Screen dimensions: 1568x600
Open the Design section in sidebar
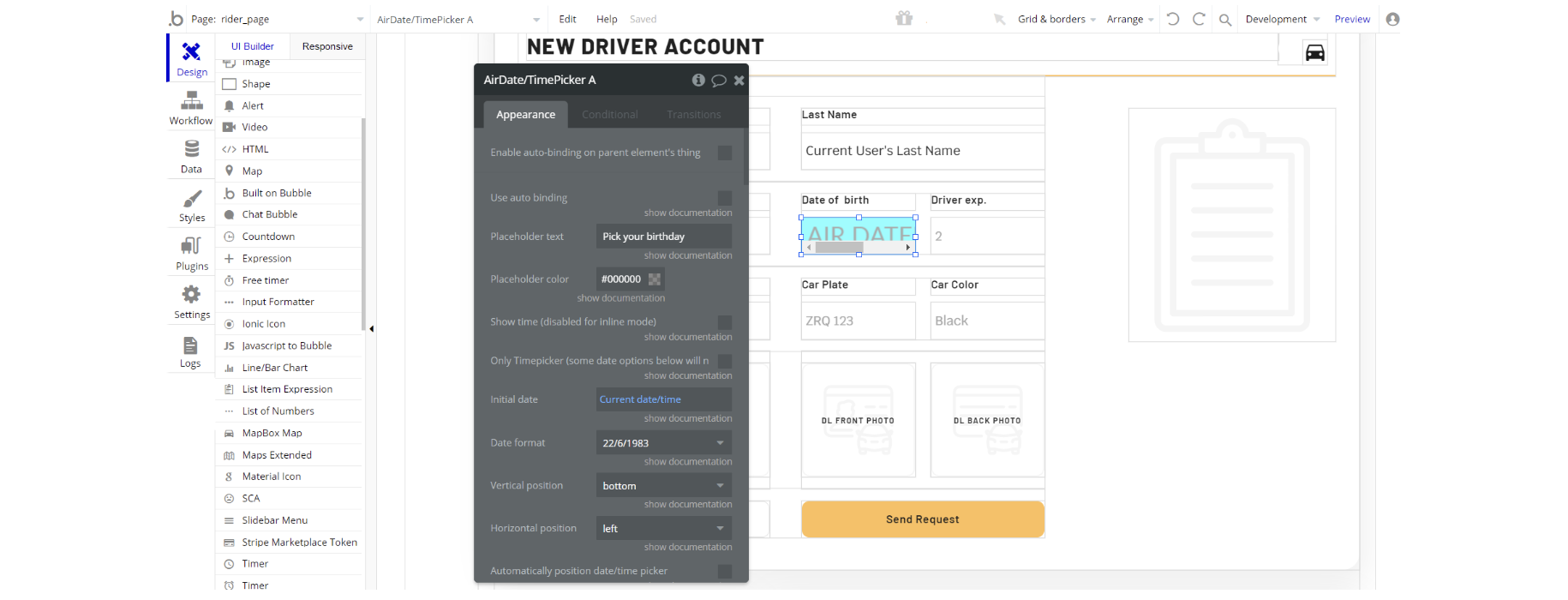191,58
